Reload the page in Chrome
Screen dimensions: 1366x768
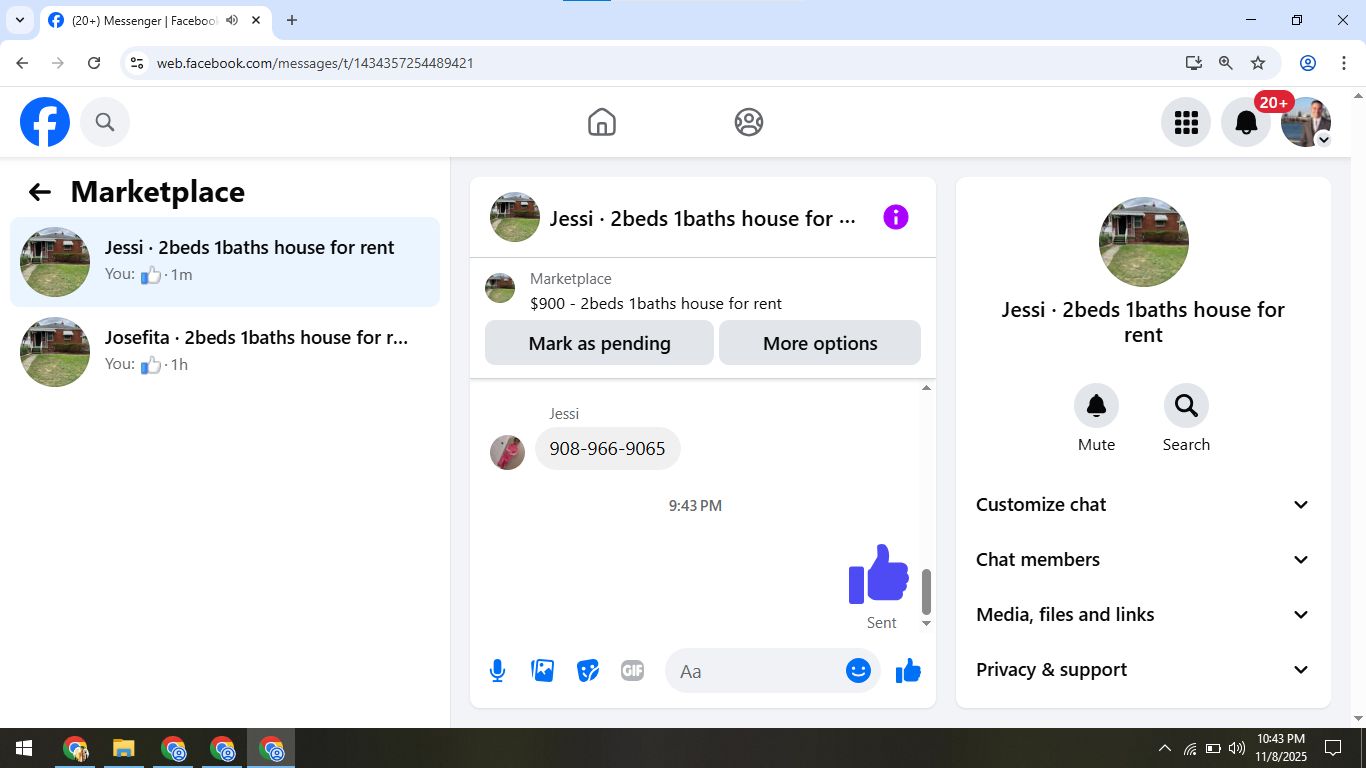click(94, 63)
